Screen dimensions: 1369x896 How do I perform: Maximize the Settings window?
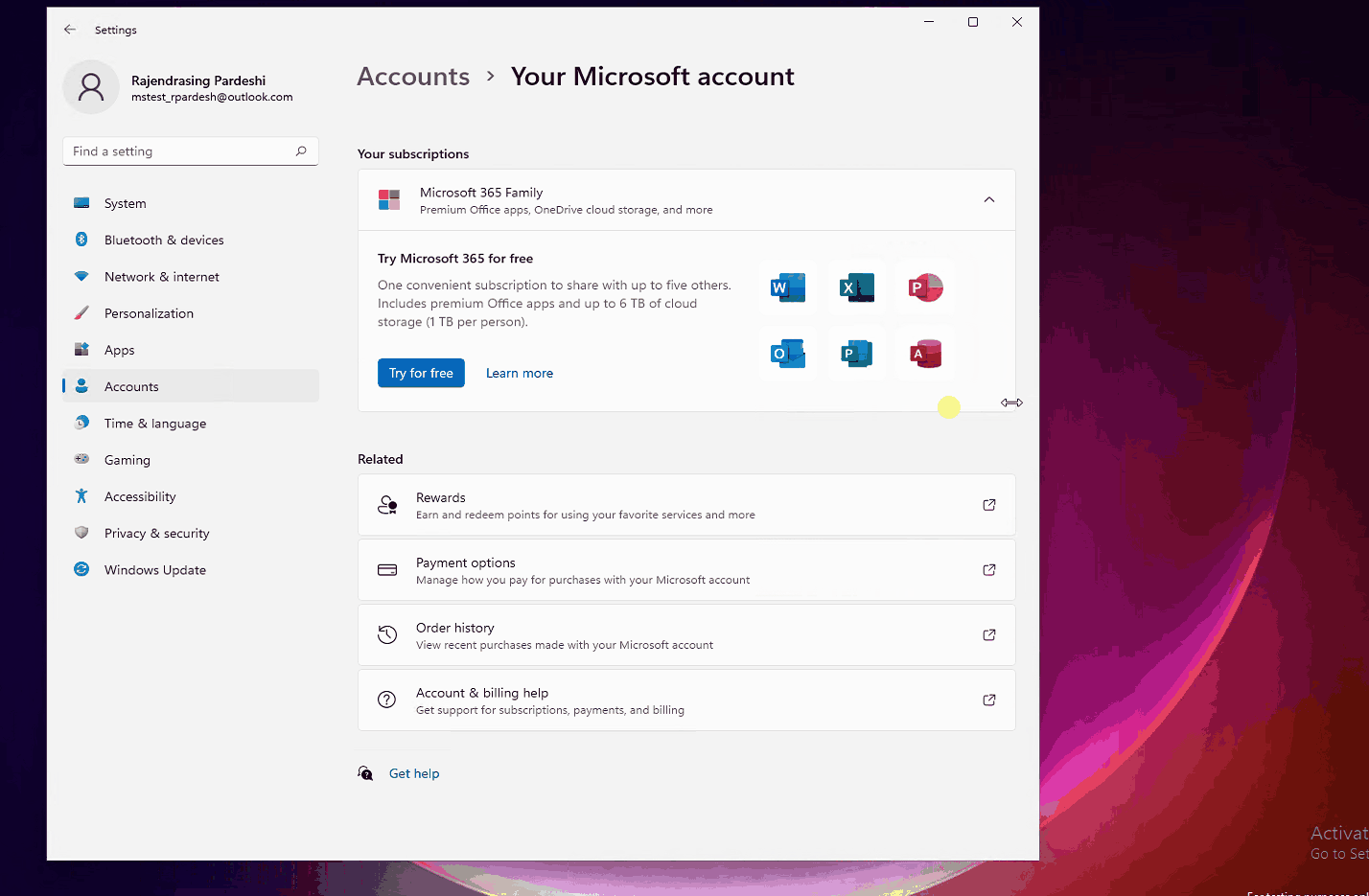point(973,22)
